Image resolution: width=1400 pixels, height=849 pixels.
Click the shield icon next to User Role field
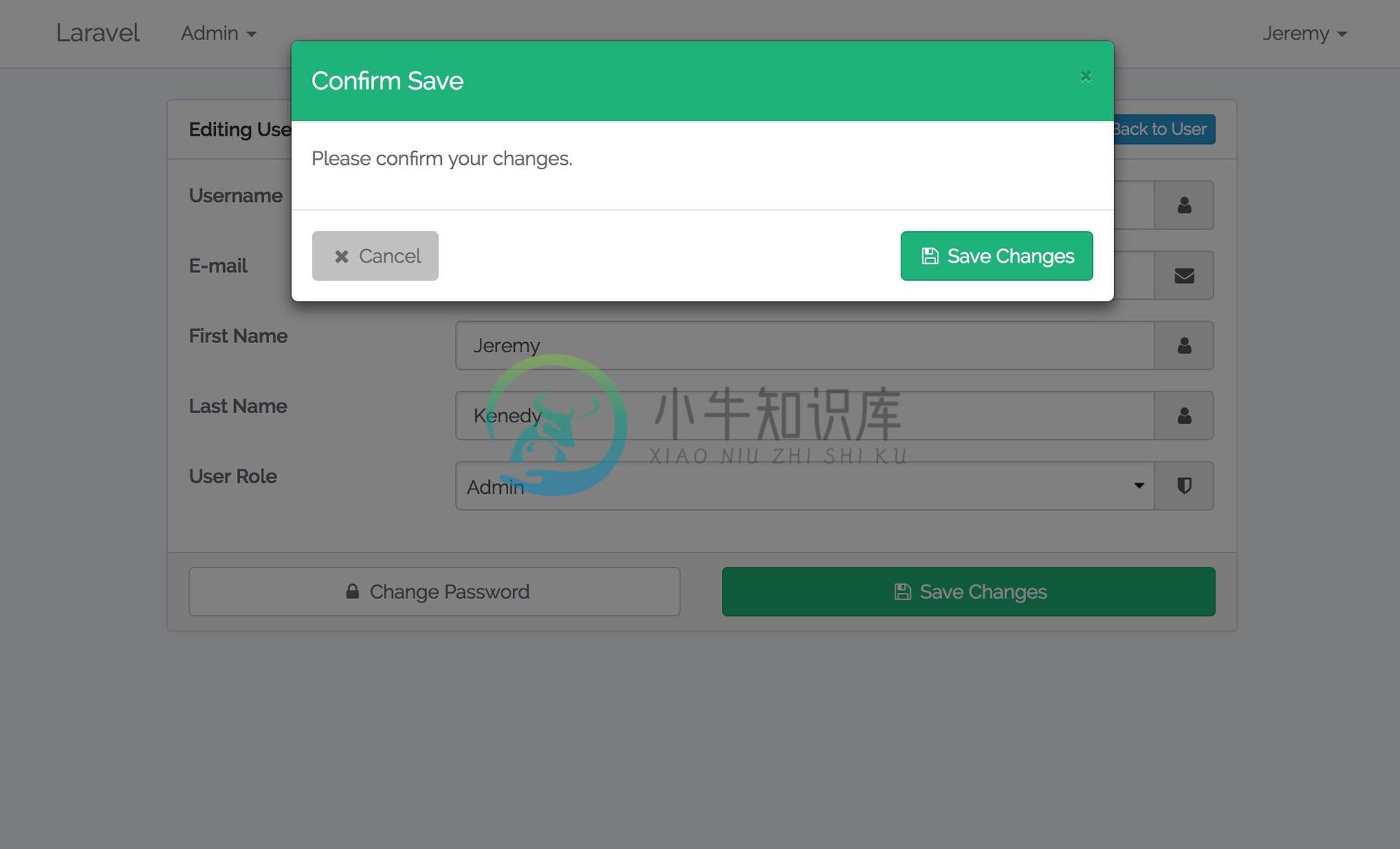tap(1184, 485)
